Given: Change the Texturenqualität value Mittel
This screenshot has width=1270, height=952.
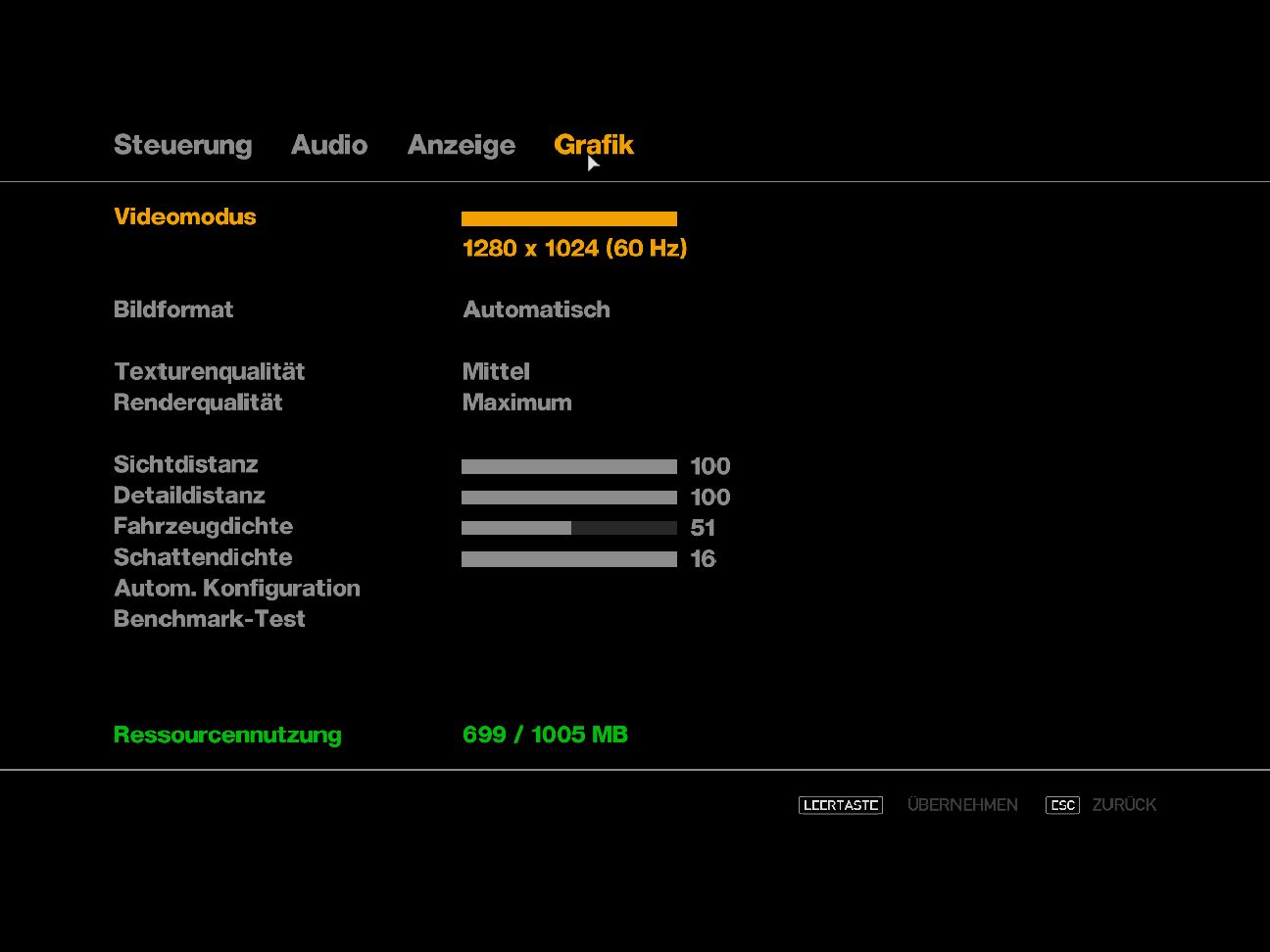Looking at the screenshot, I should pos(496,371).
